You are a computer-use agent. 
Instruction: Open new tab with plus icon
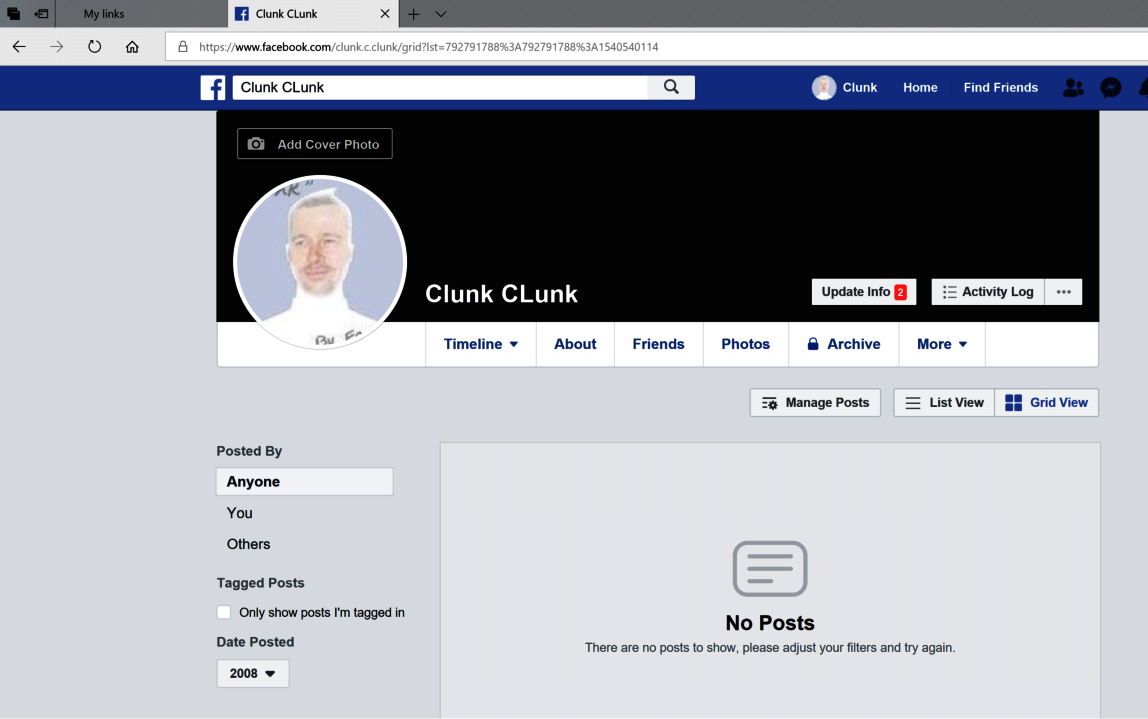point(414,14)
